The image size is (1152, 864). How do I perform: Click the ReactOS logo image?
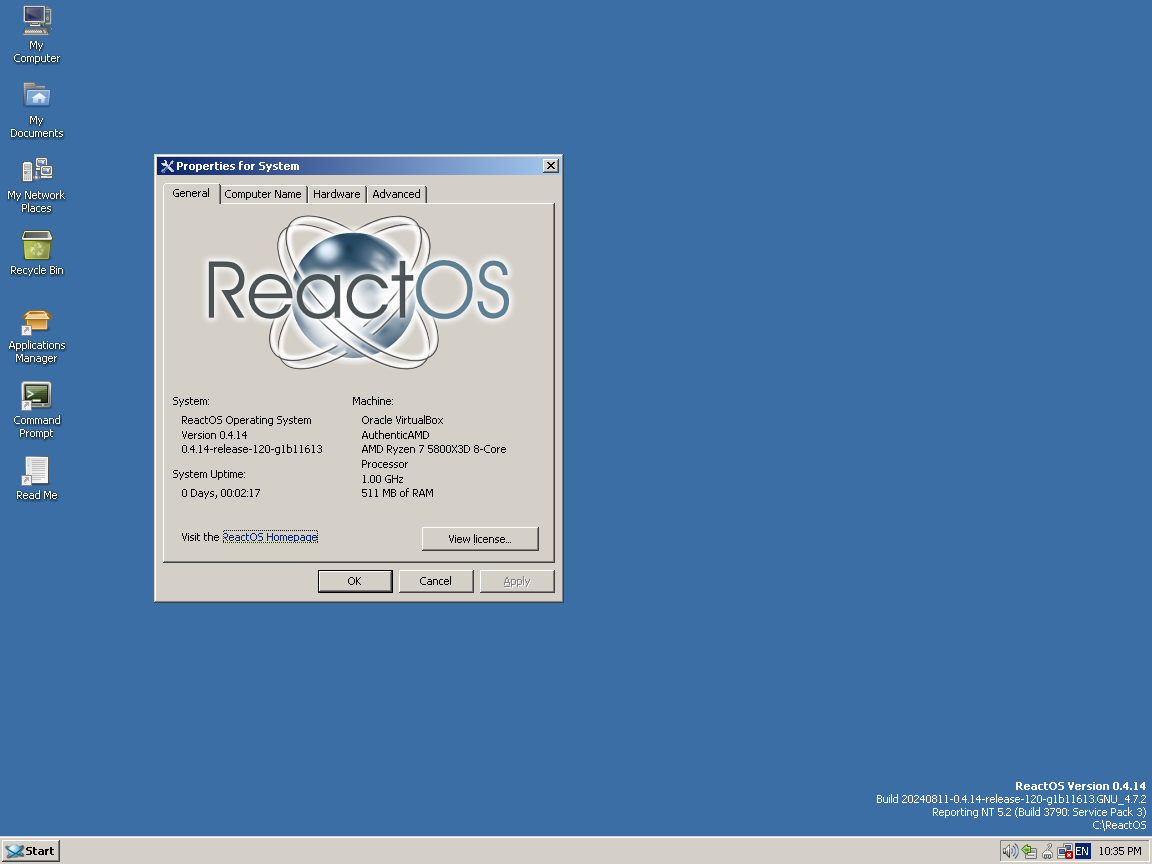pyautogui.click(x=359, y=292)
